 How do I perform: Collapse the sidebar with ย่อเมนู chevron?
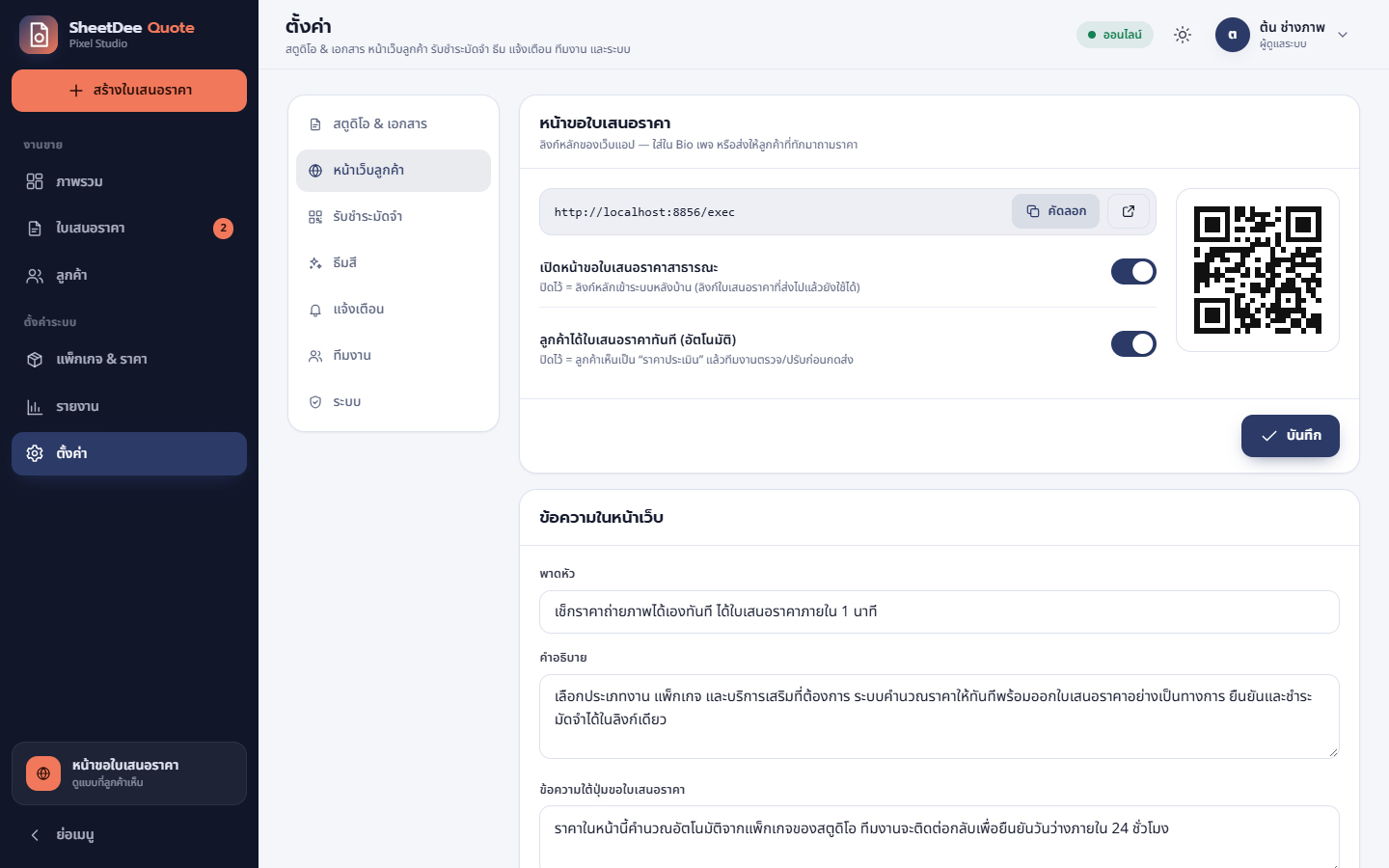[x=35, y=835]
